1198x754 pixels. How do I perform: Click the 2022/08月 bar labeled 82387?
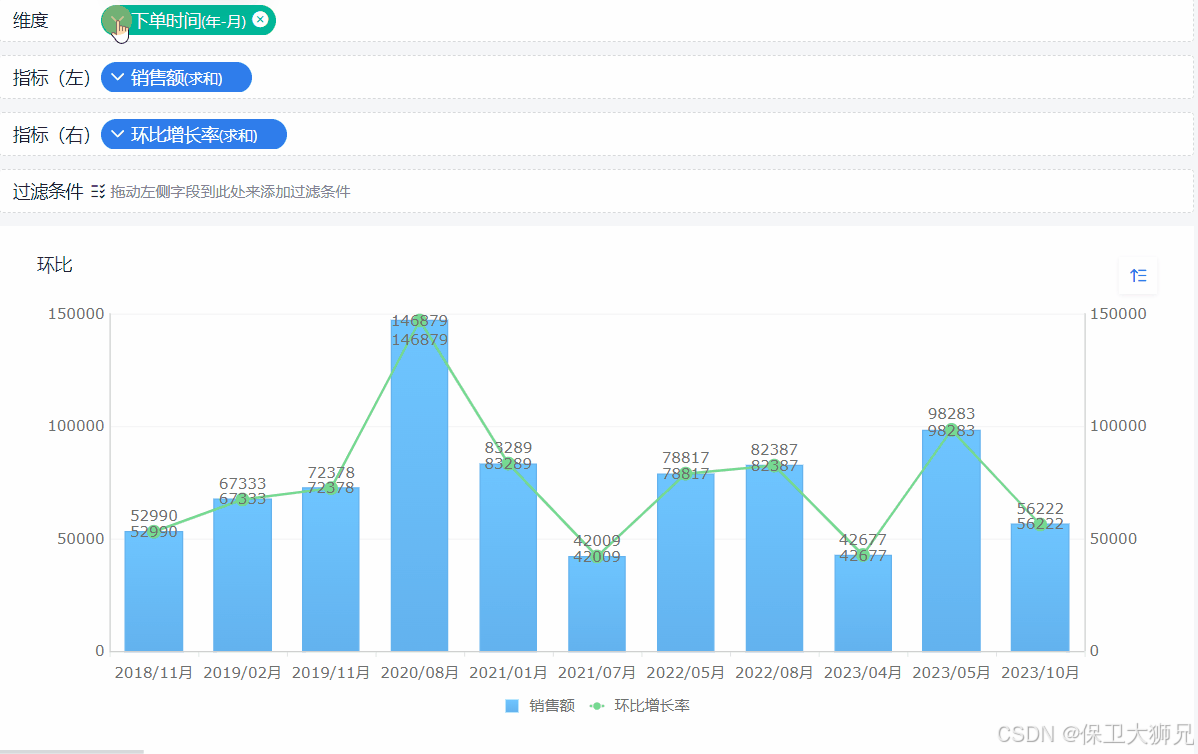774,558
